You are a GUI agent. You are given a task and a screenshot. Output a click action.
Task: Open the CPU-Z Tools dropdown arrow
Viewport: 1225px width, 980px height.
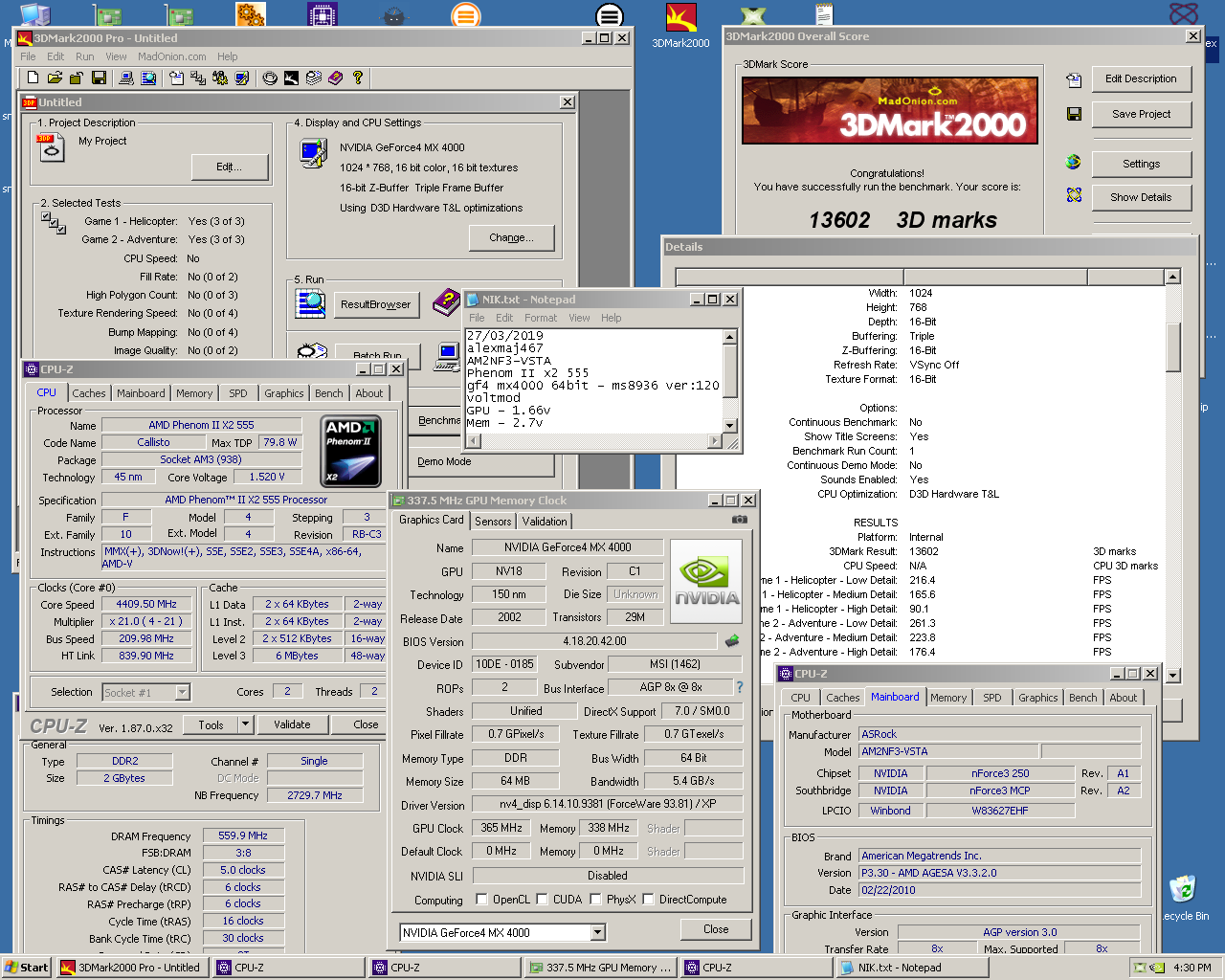click(x=245, y=724)
